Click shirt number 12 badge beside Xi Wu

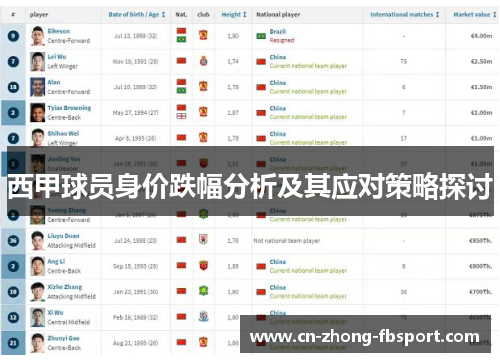[13, 317]
